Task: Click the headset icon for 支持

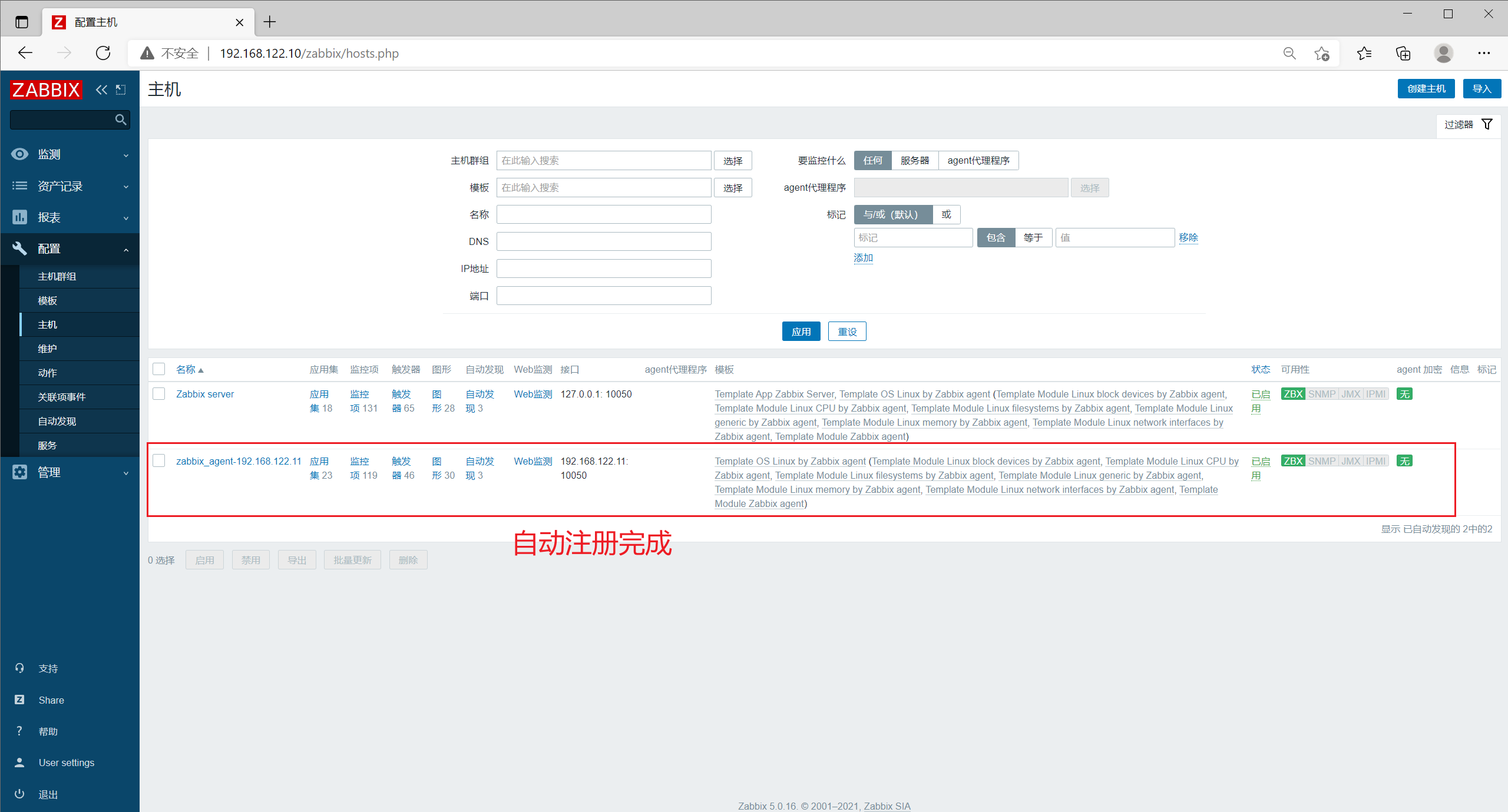Action: click(x=19, y=668)
